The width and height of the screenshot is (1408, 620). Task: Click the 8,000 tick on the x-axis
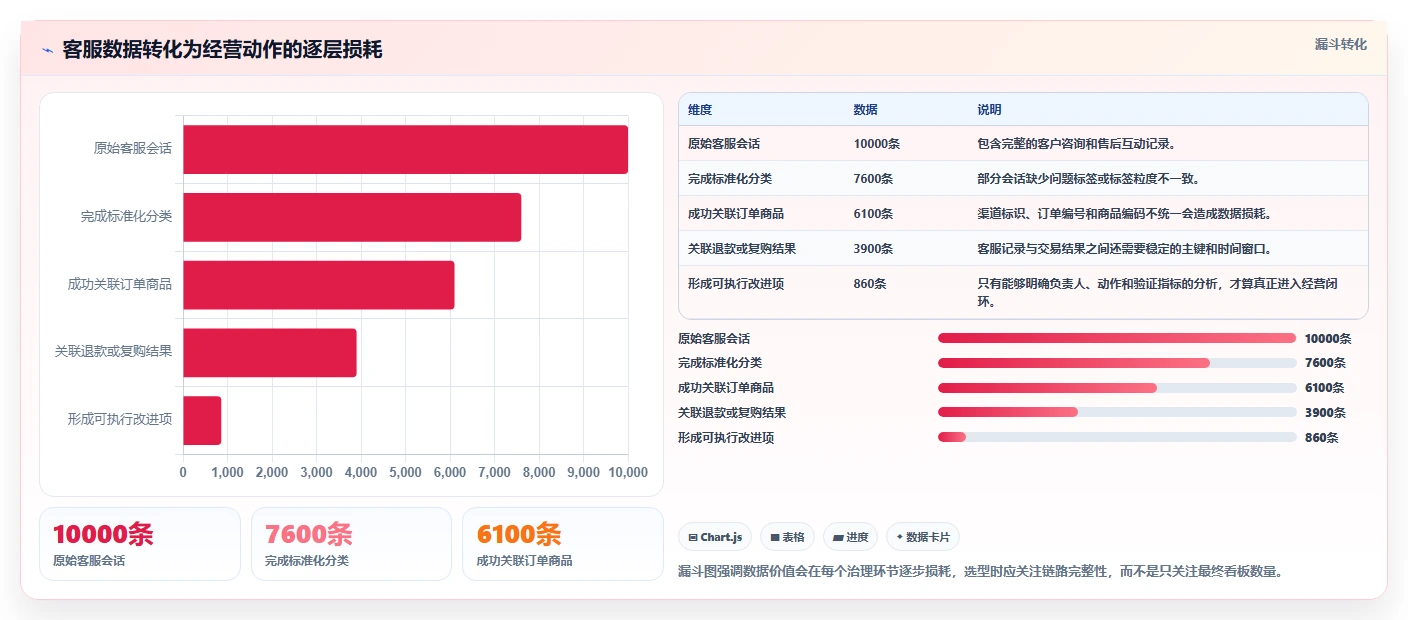(539, 472)
